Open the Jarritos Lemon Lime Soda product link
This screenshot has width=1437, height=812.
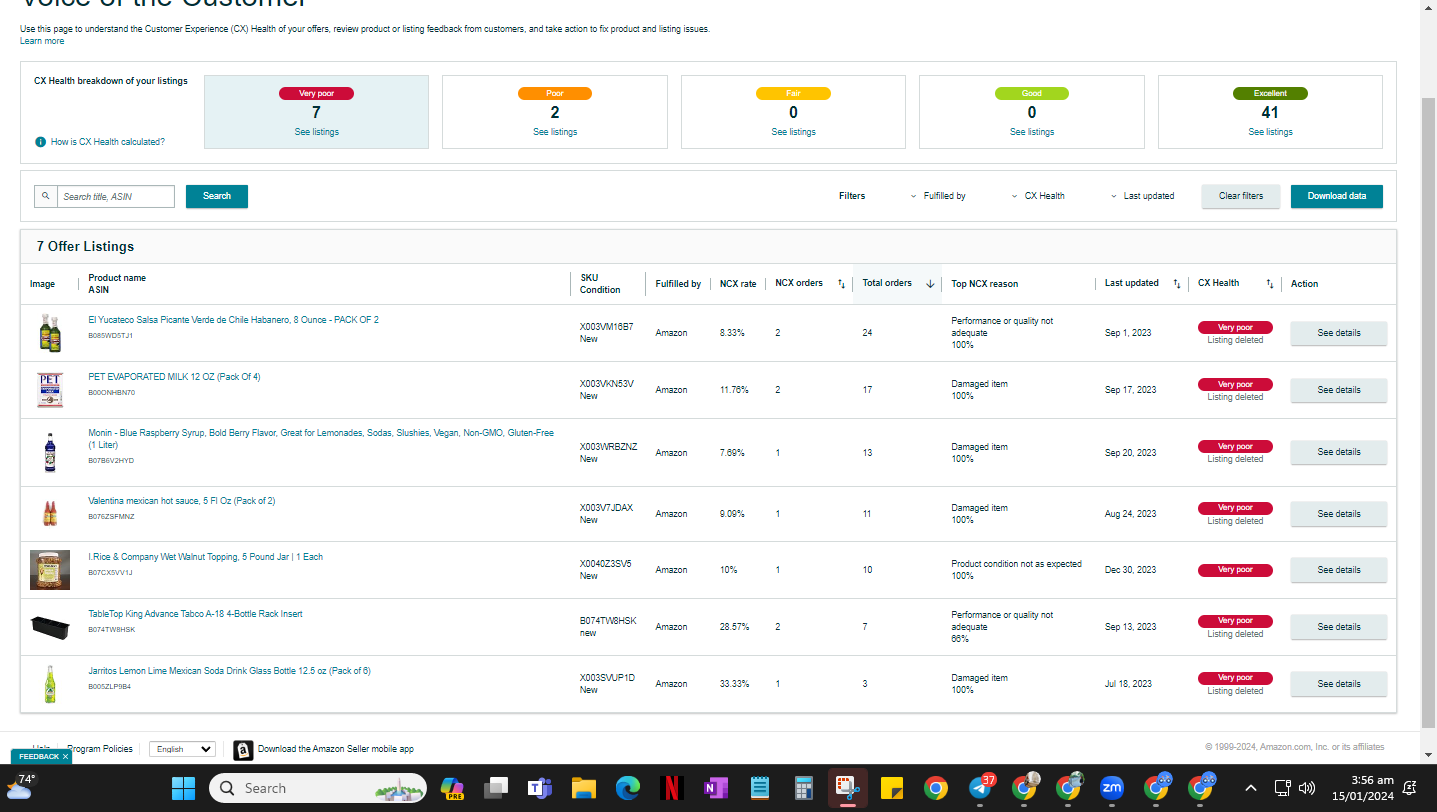(x=229, y=671)
